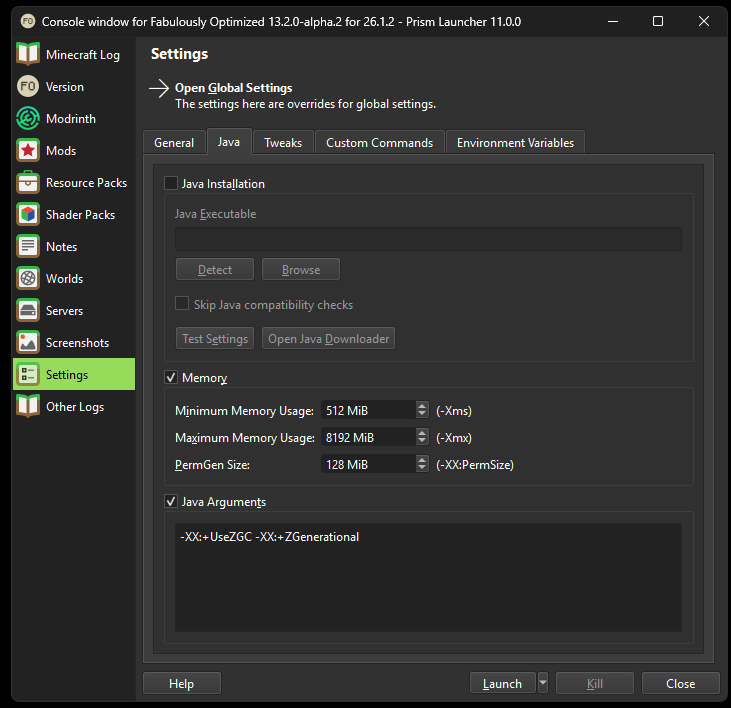Decrease PermGen Size with down arrow
Viewport: 731px width, 708px height.
click(422, 468)
